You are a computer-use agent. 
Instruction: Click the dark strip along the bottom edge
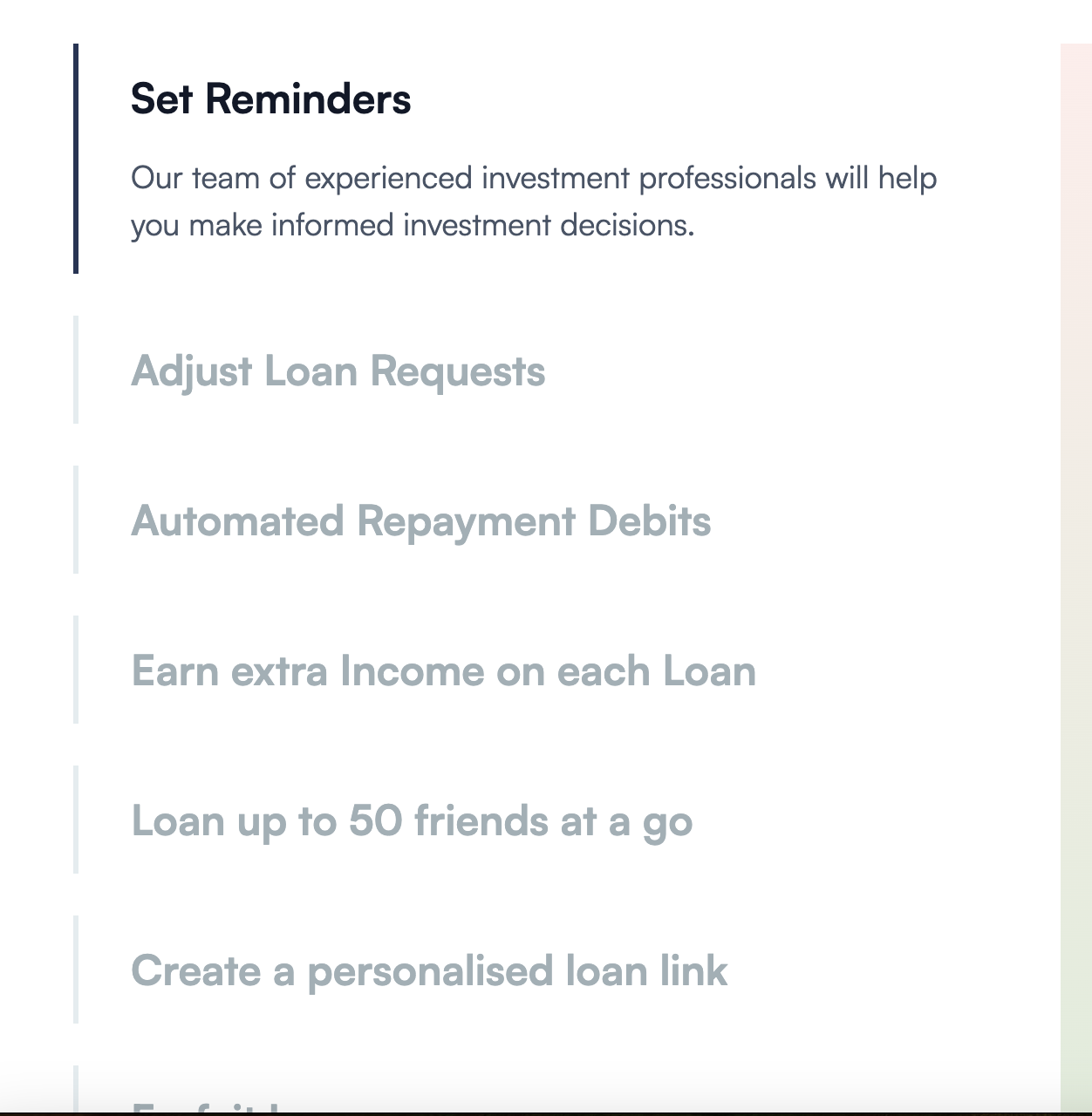coord(546,1113)
